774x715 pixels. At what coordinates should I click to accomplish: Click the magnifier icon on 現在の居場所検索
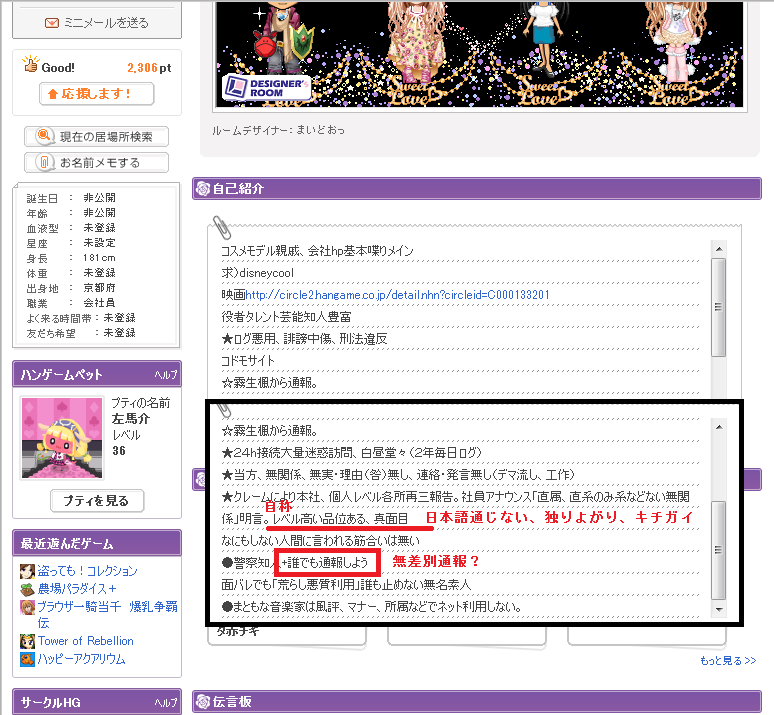tap(44, 135)
